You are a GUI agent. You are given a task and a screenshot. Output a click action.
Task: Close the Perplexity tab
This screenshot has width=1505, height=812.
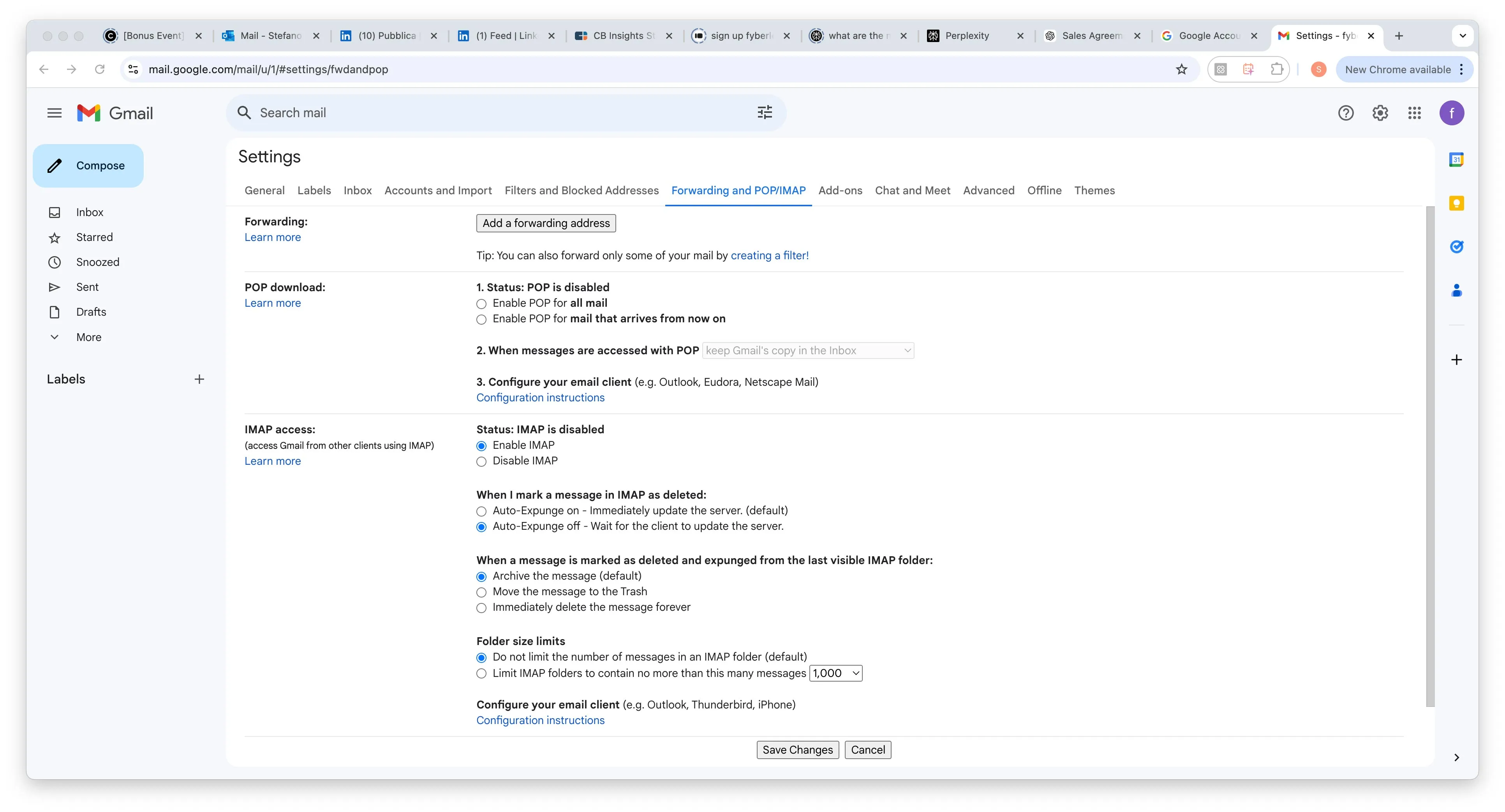click(x=1020, y=36)
